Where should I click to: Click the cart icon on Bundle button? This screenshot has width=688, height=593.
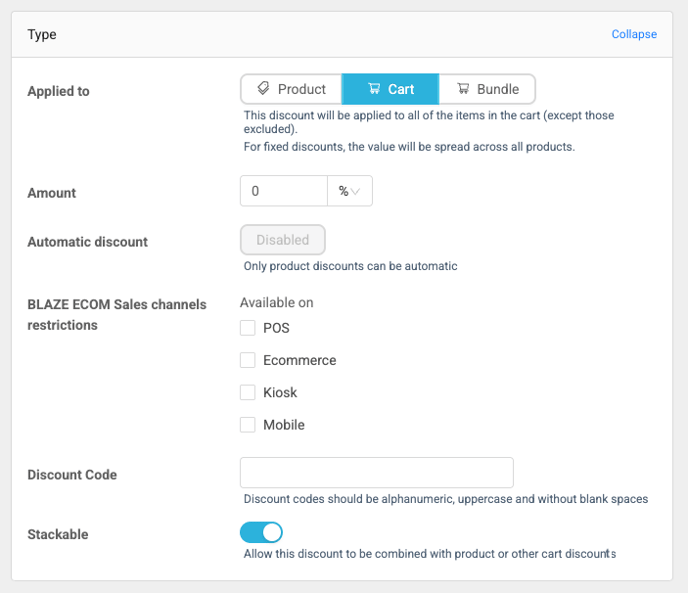[463, 89]
